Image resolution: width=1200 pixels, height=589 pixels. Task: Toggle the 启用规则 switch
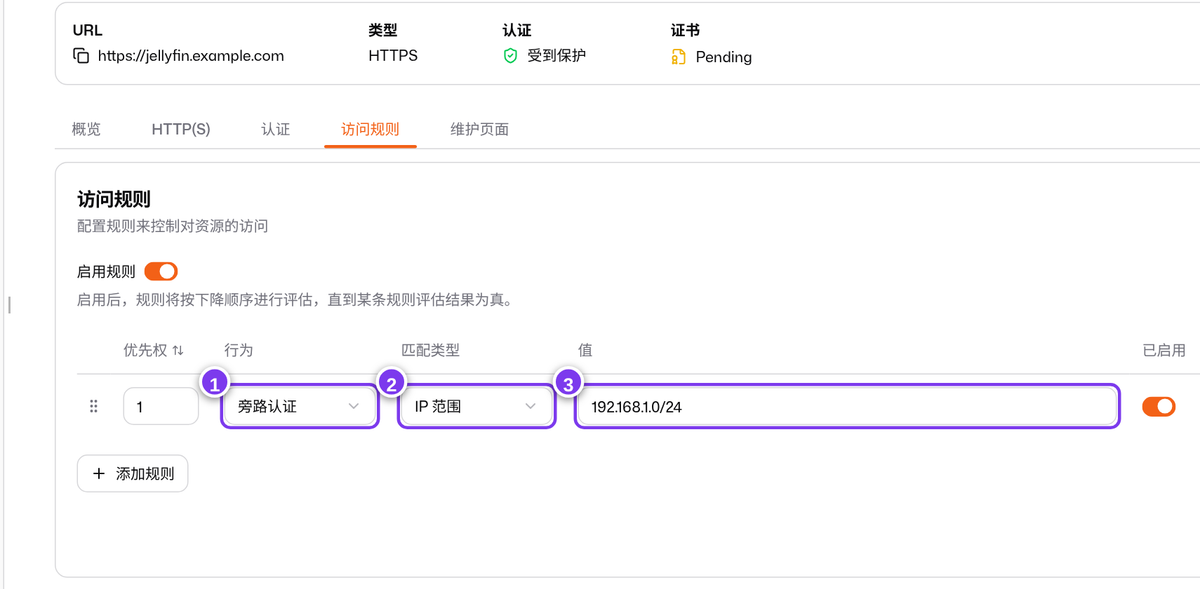(x=161, y=271)
